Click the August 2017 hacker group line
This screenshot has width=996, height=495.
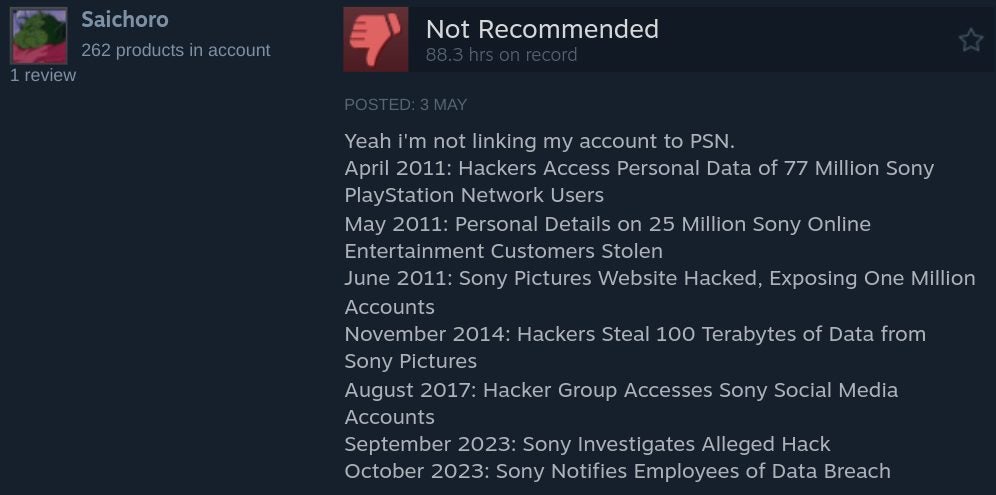(621, 390)
